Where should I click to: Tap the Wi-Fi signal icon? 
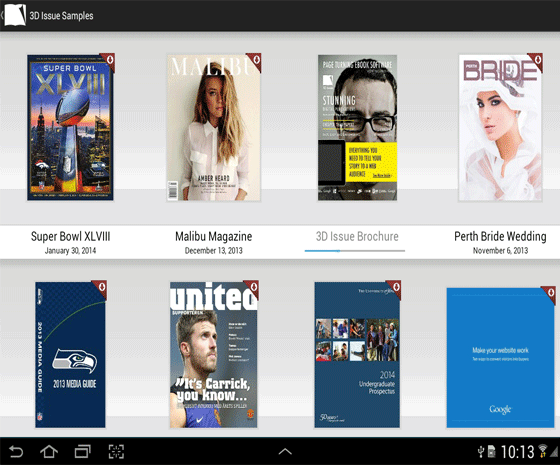point(543,451)
